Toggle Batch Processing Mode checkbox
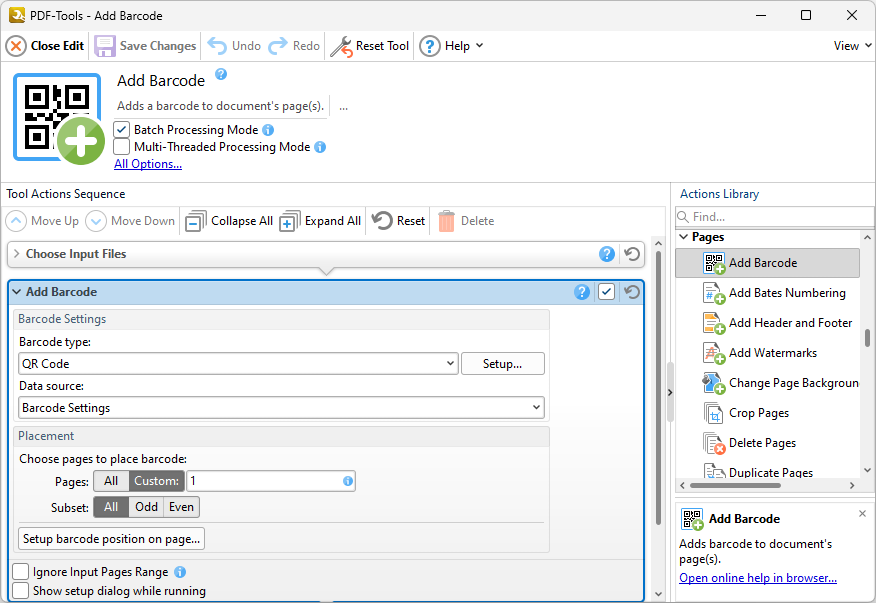Image resolution: width=876 pixels, height=603 pixels. click(121, 130)
